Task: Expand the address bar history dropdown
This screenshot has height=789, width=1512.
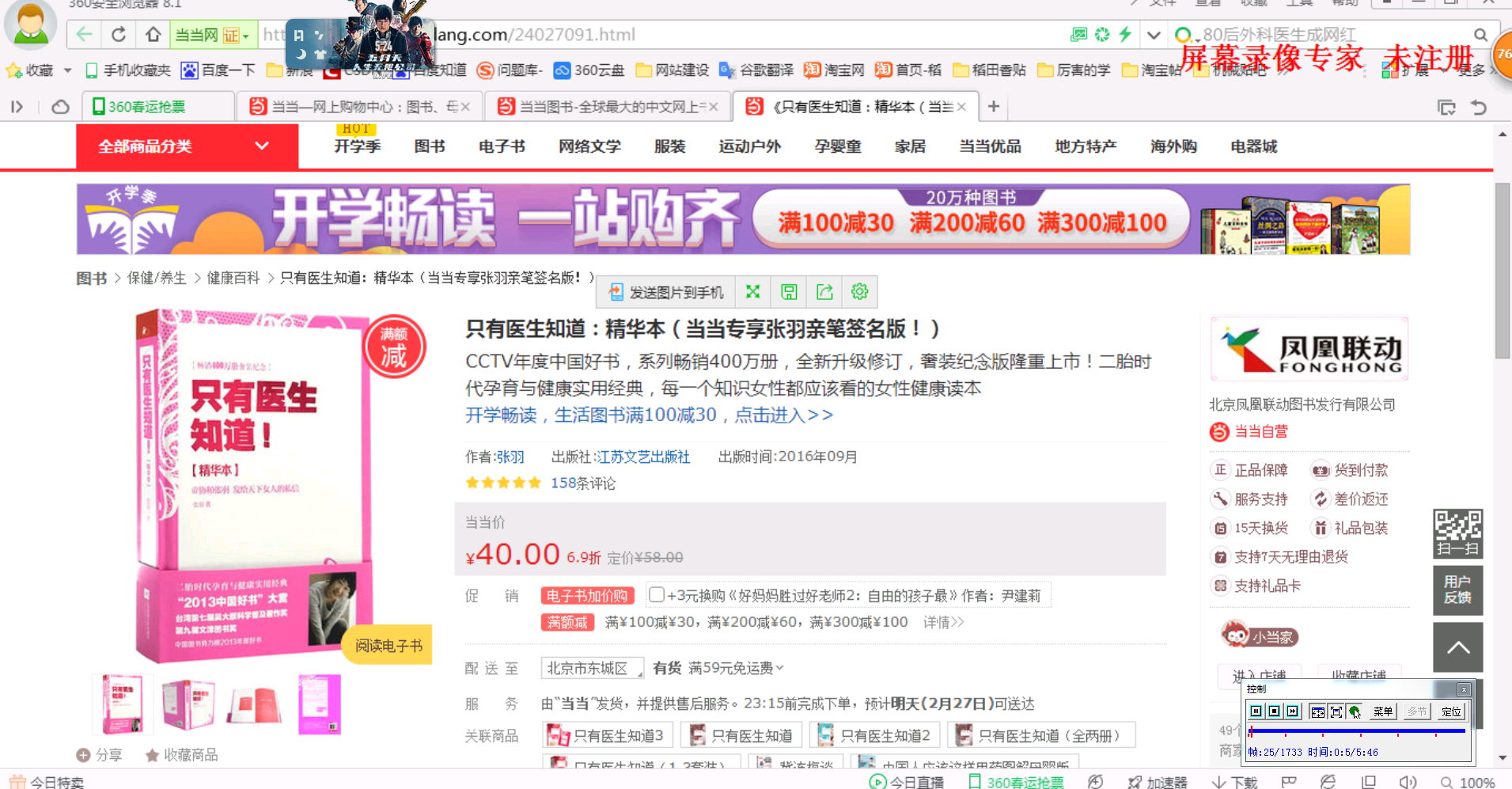Action: pos(1154,35)
